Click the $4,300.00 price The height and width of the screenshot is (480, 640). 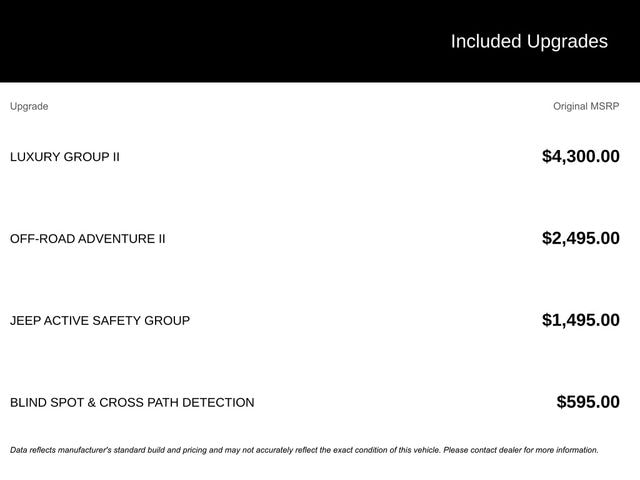tap(580, 156)
